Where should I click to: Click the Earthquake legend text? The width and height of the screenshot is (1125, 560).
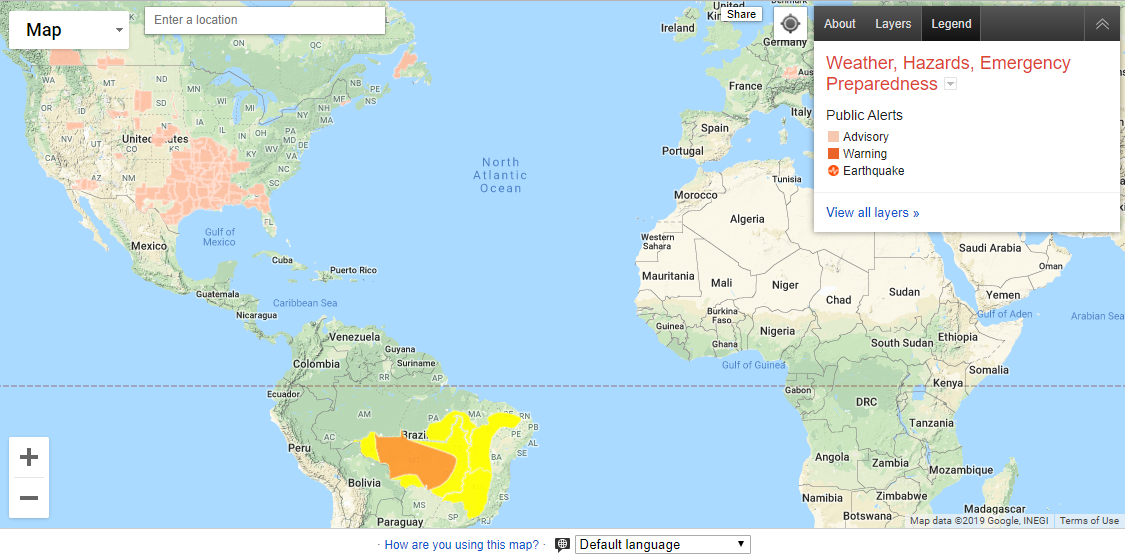[873, 171]
